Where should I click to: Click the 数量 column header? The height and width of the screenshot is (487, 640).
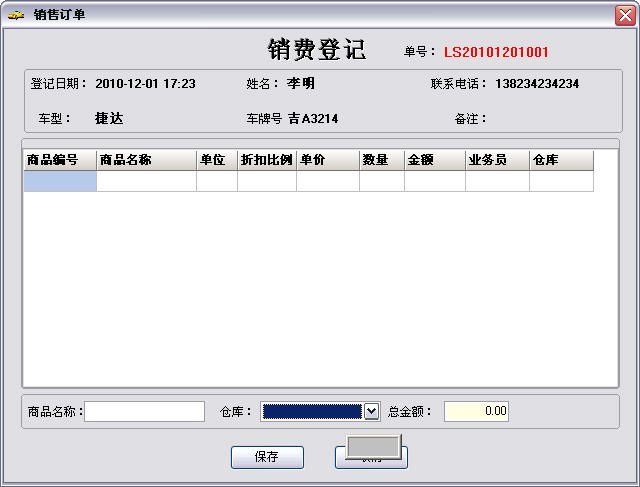[381, 160]
